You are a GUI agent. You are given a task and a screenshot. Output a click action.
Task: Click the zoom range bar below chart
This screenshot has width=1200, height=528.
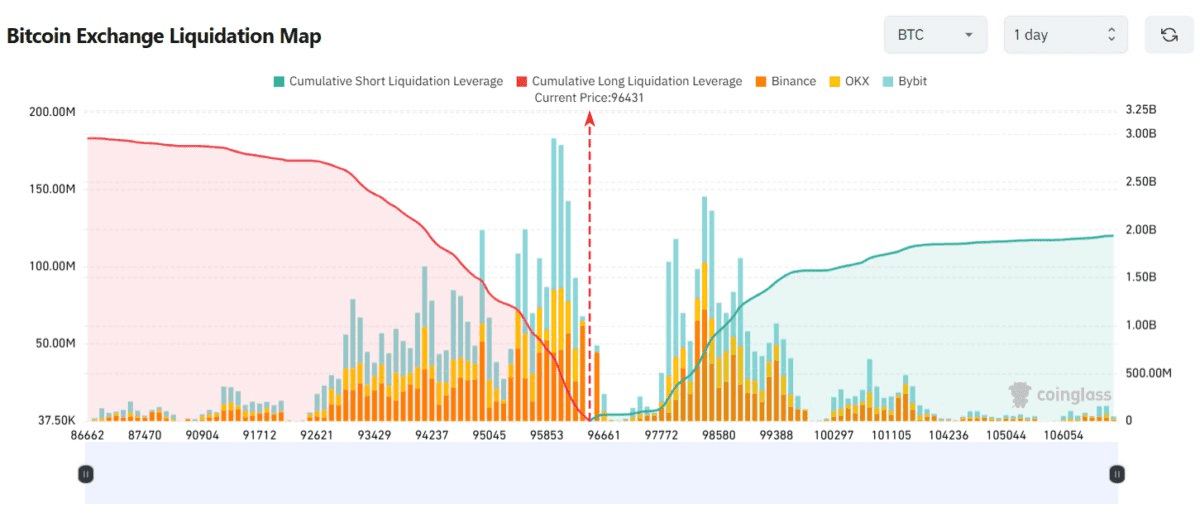[600, 474]
